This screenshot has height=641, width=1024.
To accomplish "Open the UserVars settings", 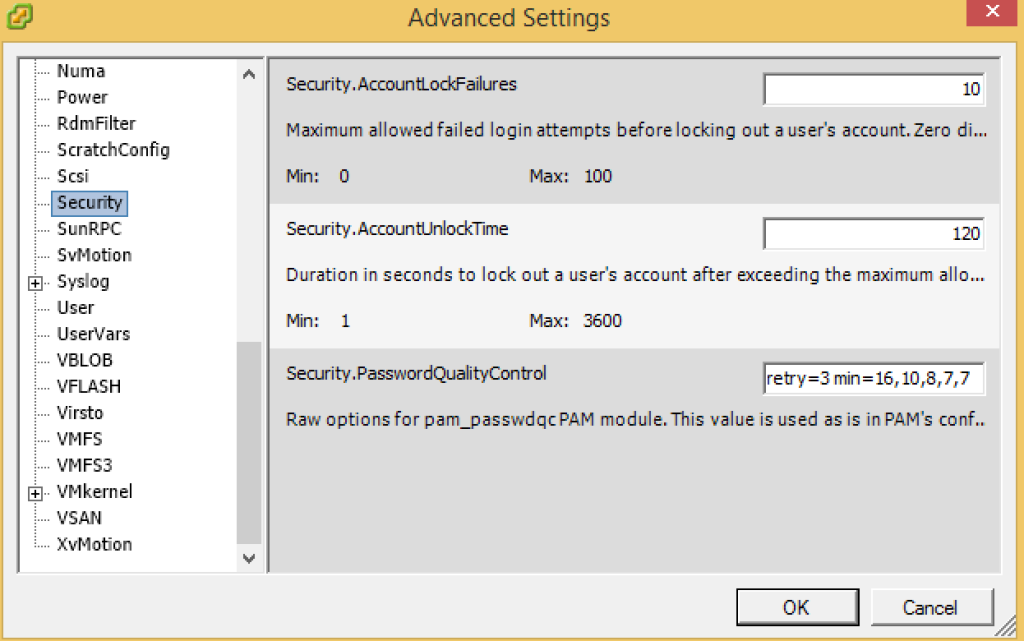I will [93, 333].
